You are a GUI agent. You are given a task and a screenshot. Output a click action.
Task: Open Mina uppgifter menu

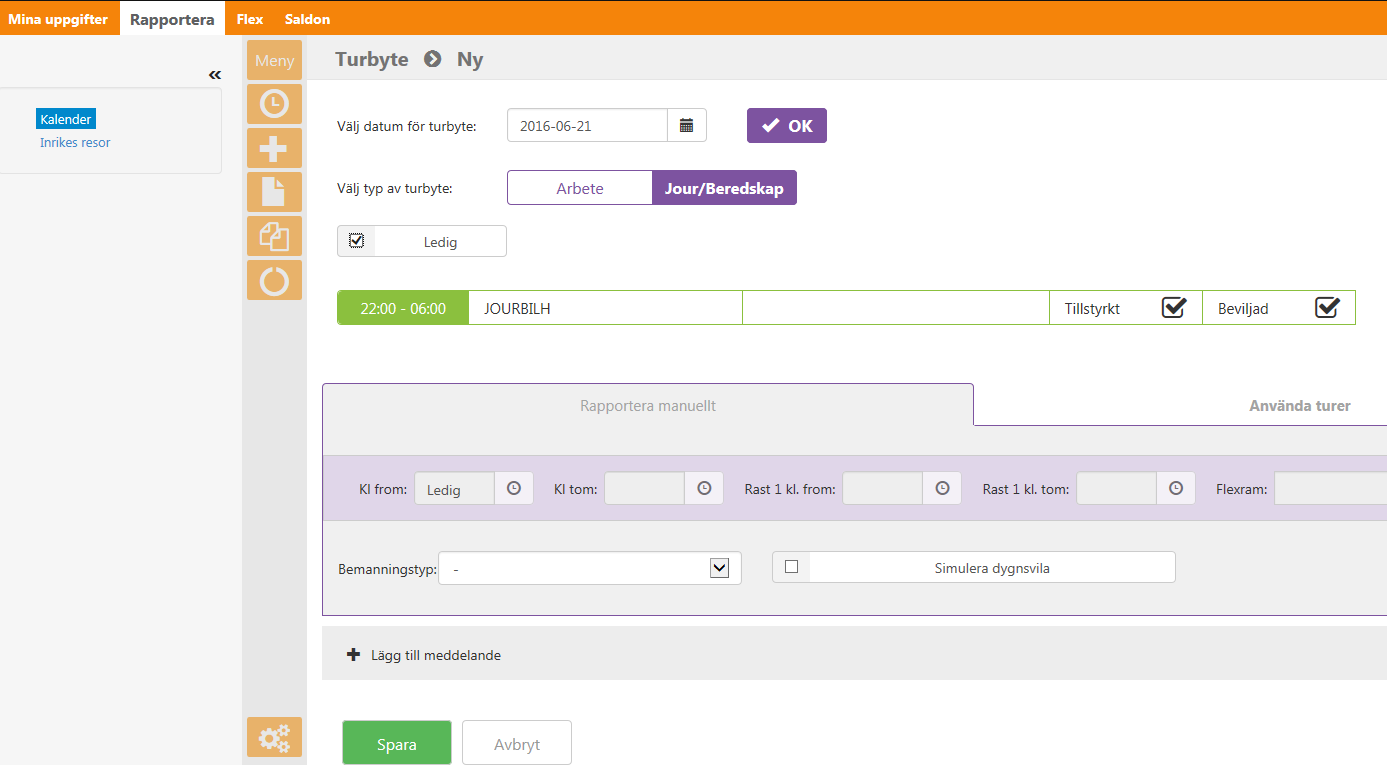(58, 19)
